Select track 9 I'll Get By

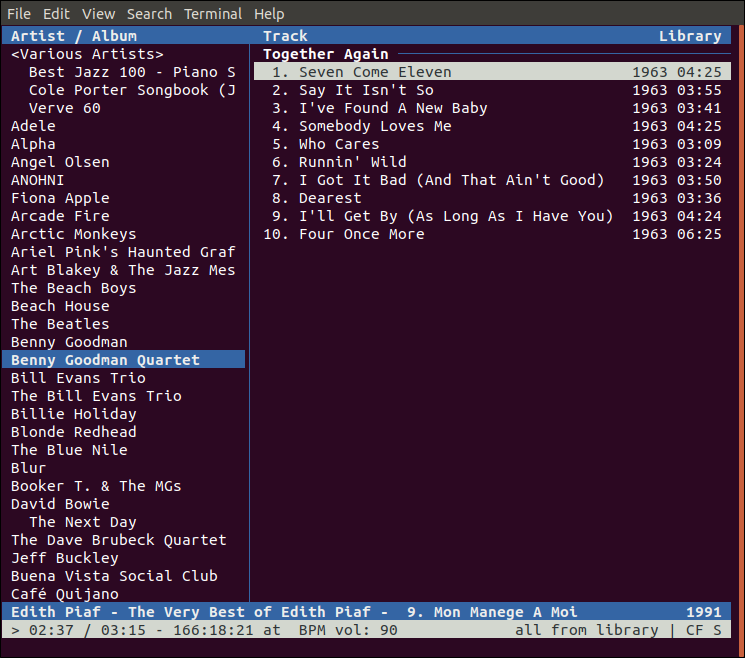(x=492, y=216)
